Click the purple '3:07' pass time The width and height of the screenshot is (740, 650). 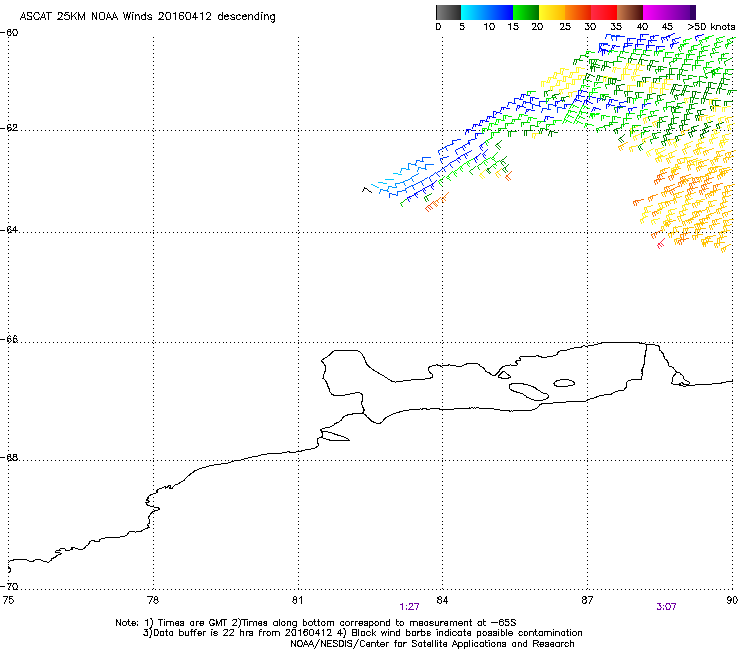666,607
